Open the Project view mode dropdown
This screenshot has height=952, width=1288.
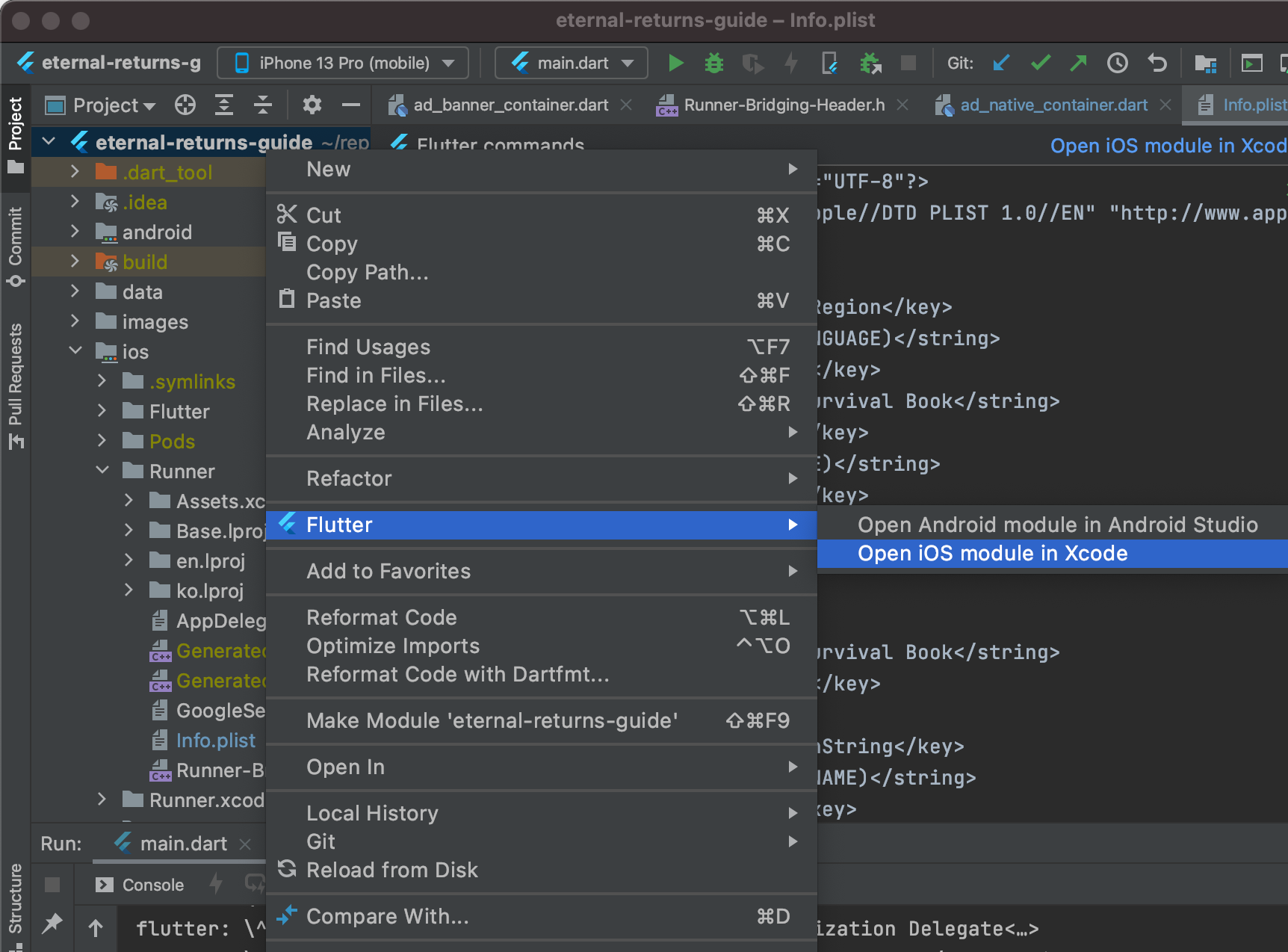click(100, 105)
